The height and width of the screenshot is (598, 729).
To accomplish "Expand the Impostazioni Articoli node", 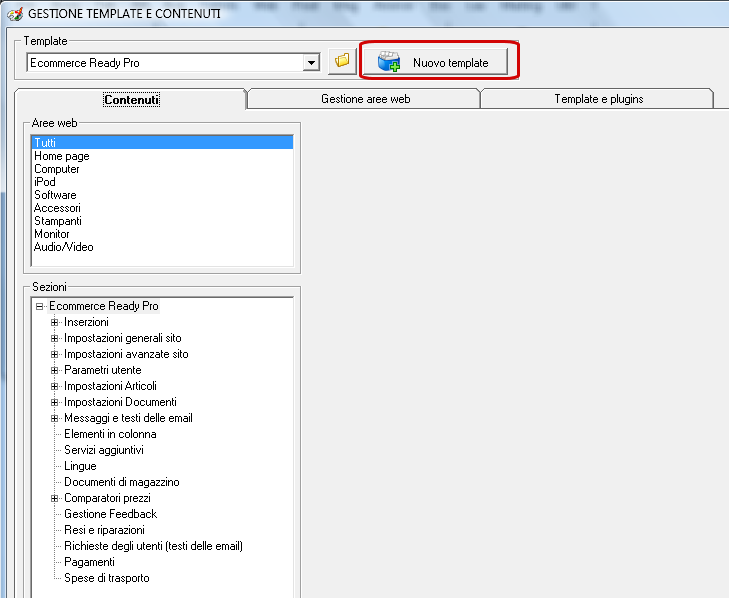I will pos(54,386).
